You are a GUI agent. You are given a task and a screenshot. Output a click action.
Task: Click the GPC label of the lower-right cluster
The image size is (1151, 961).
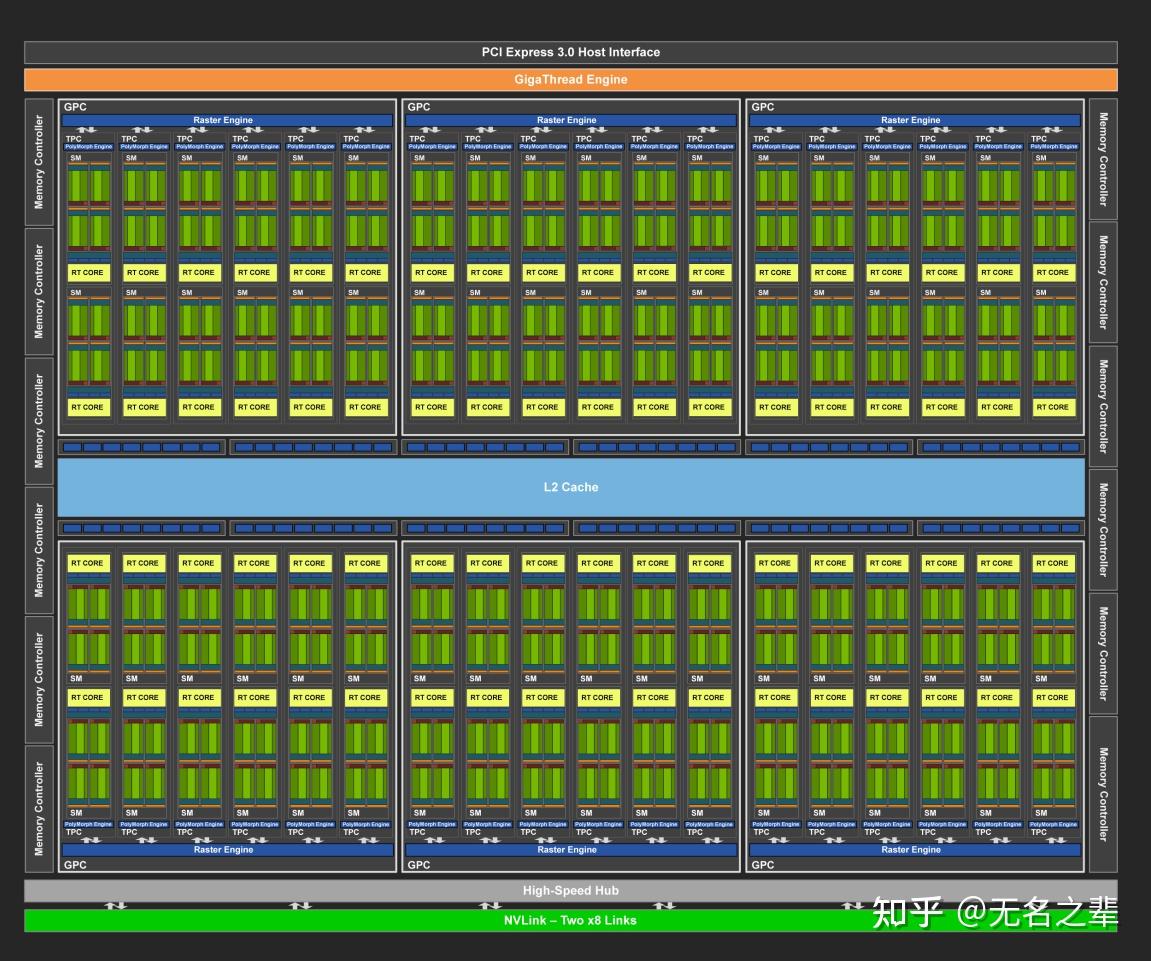coord(763,865)
